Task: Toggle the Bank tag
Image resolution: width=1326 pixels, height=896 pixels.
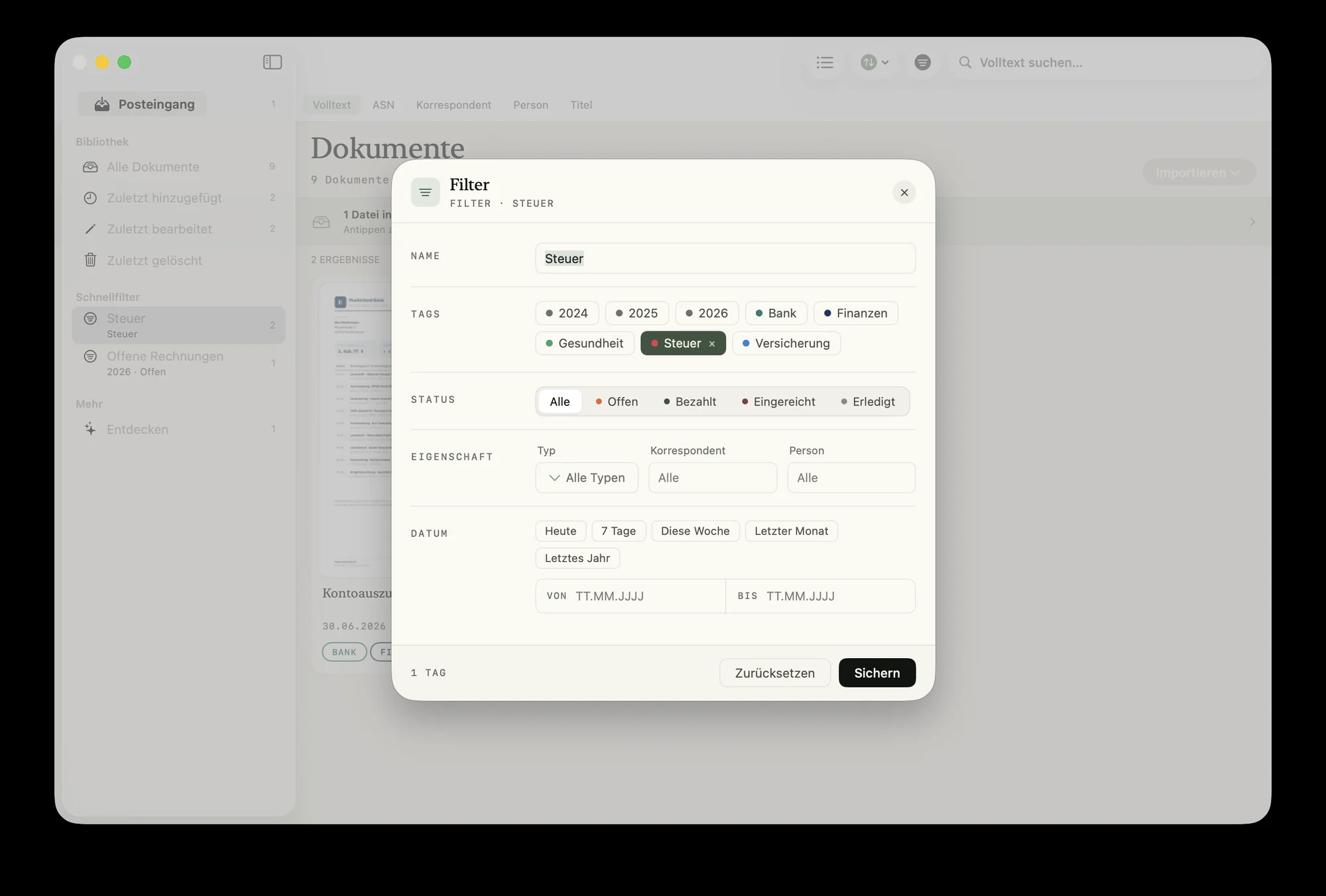Action: tap(776, 313)
